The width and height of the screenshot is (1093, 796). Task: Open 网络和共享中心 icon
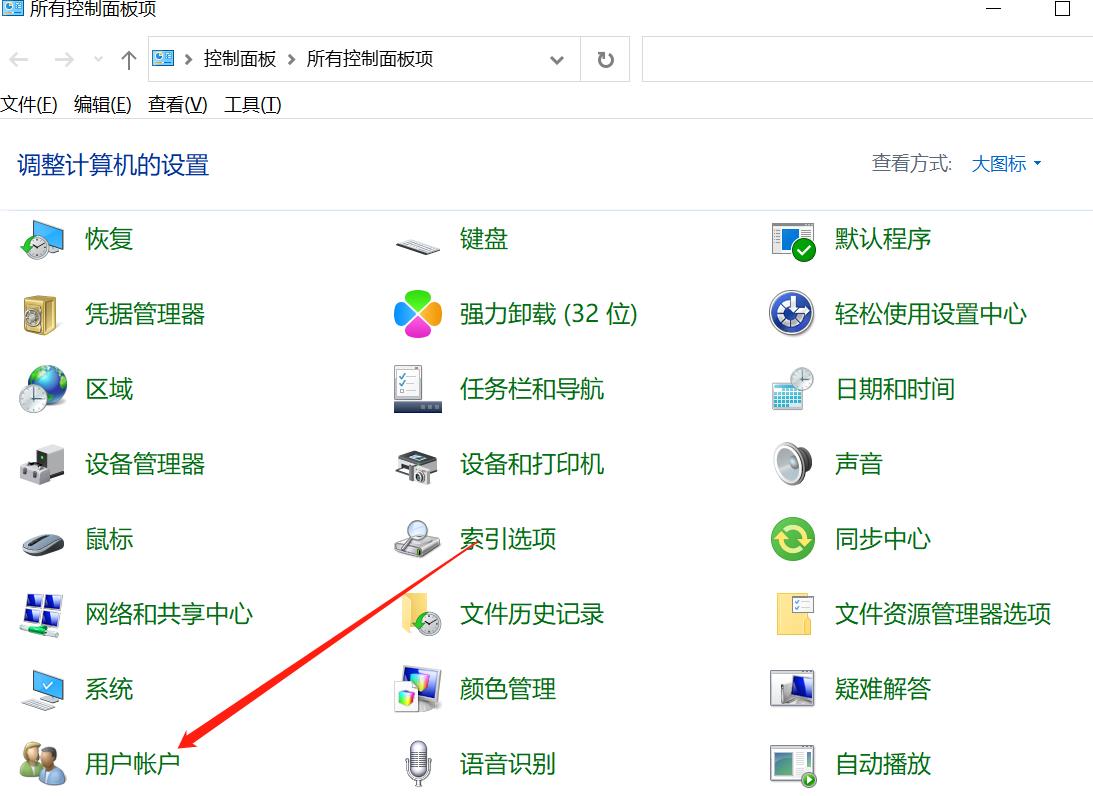43,614
